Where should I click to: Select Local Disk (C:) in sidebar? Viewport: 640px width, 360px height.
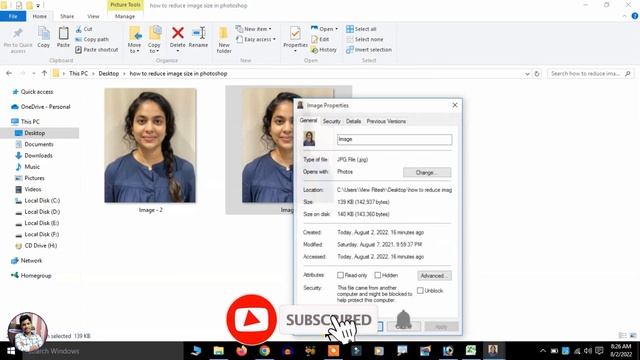point(42,200)
